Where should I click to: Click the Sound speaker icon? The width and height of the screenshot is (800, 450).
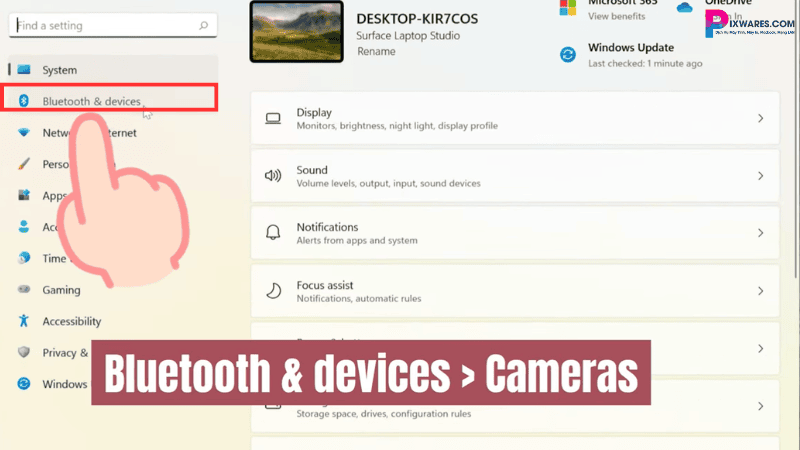click(273, 176)
